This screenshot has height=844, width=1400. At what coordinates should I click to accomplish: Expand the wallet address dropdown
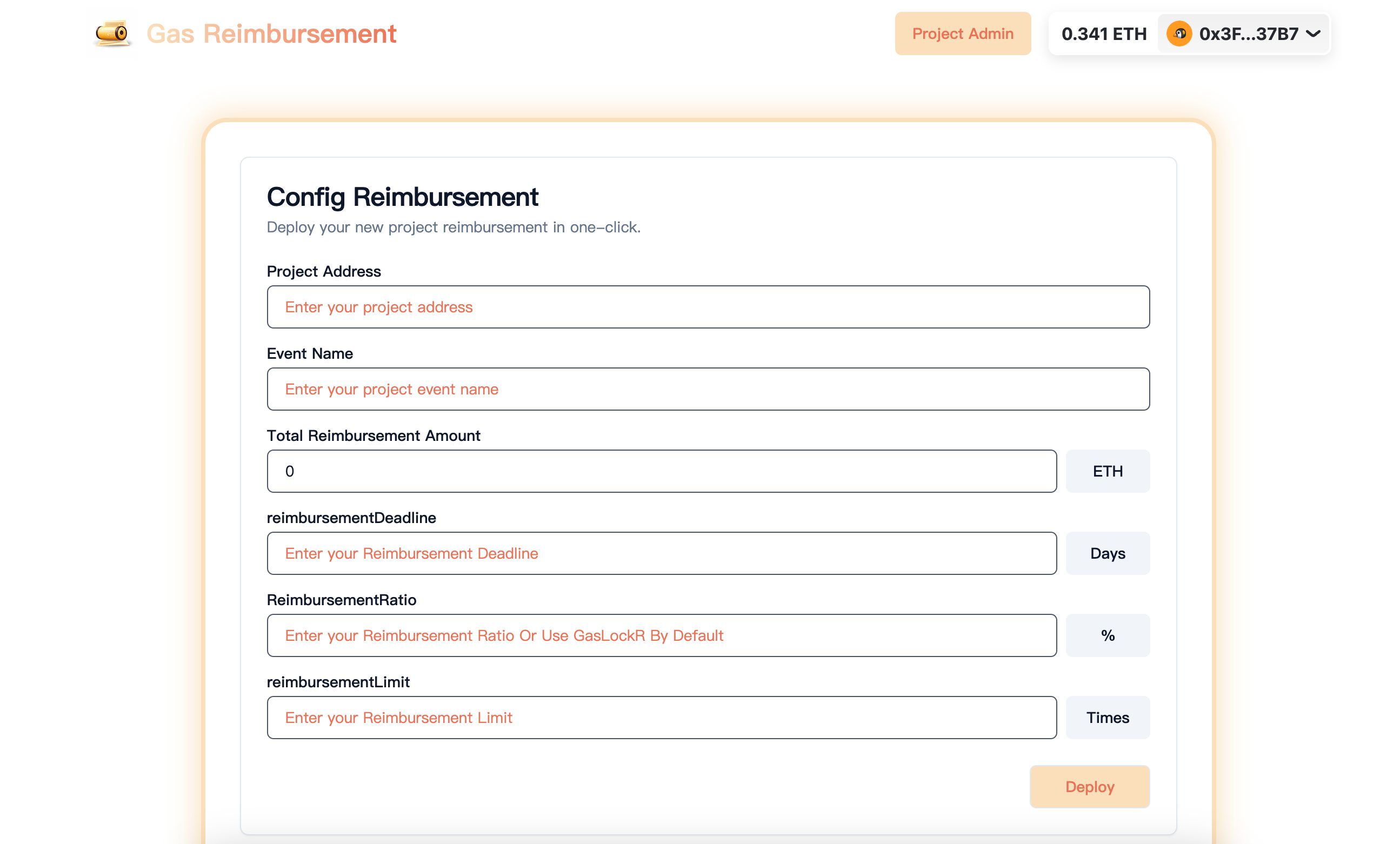[1317, 34]
